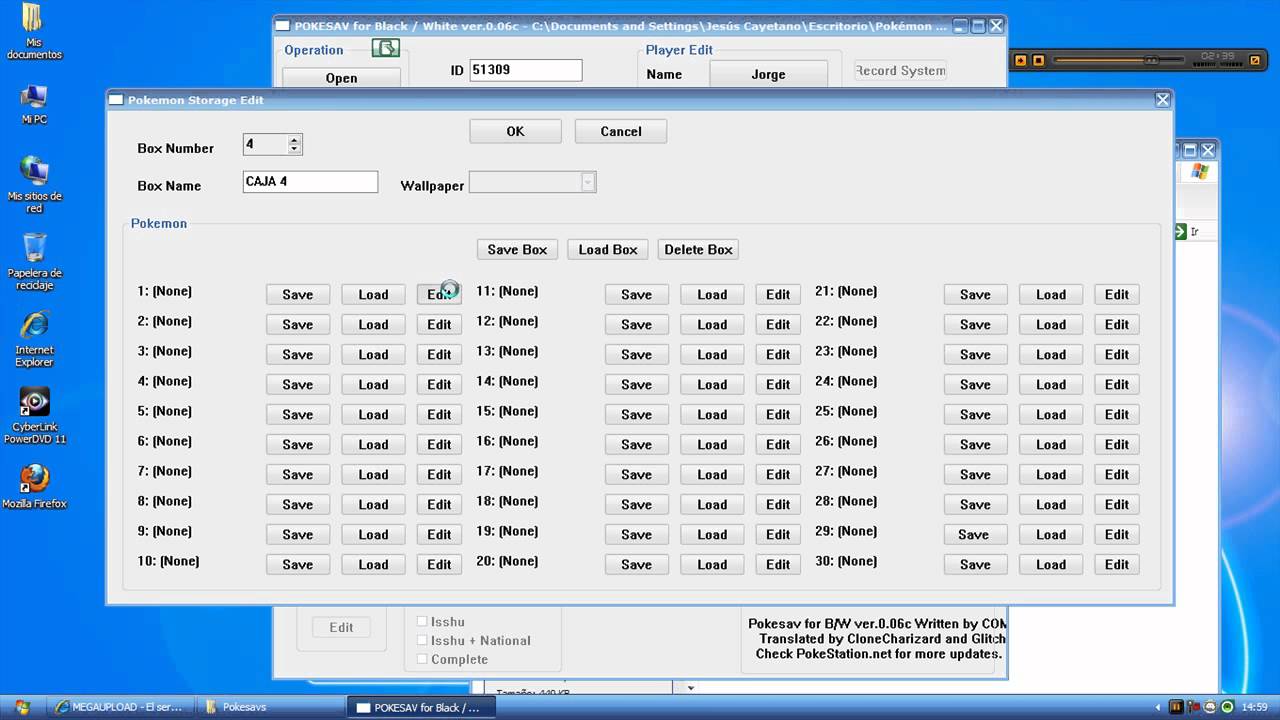Launch CyberLink PowerDVD 11 desktop icon
Screen dimensions: 1280x720
(x=34, y=416)
